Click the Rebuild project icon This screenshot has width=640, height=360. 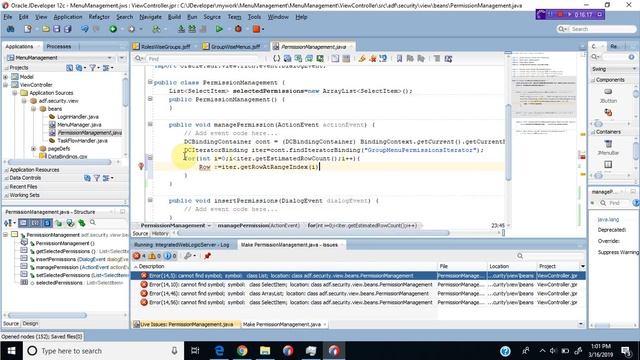coord(191,29)
